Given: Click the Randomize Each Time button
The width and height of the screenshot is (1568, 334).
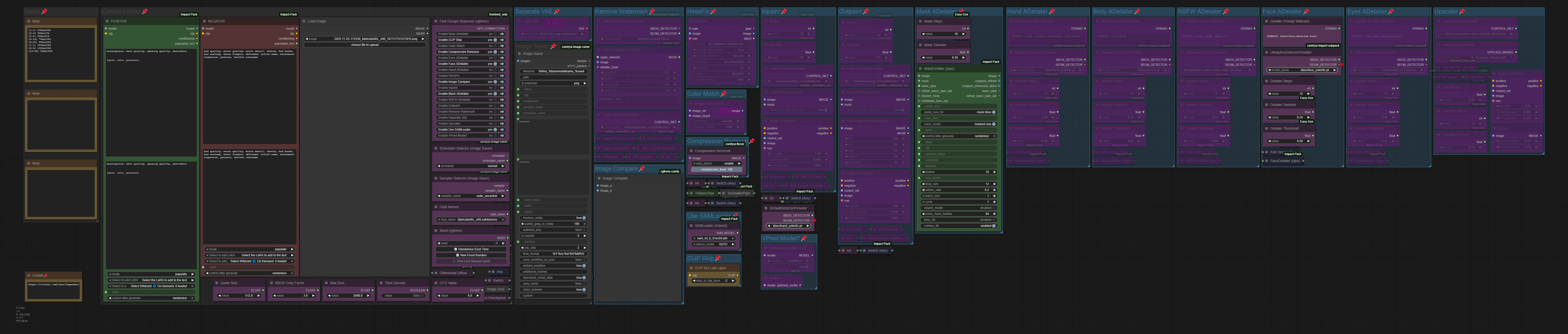Looking at the screenshot, I should pyautogui.click(x=471, y=249).
